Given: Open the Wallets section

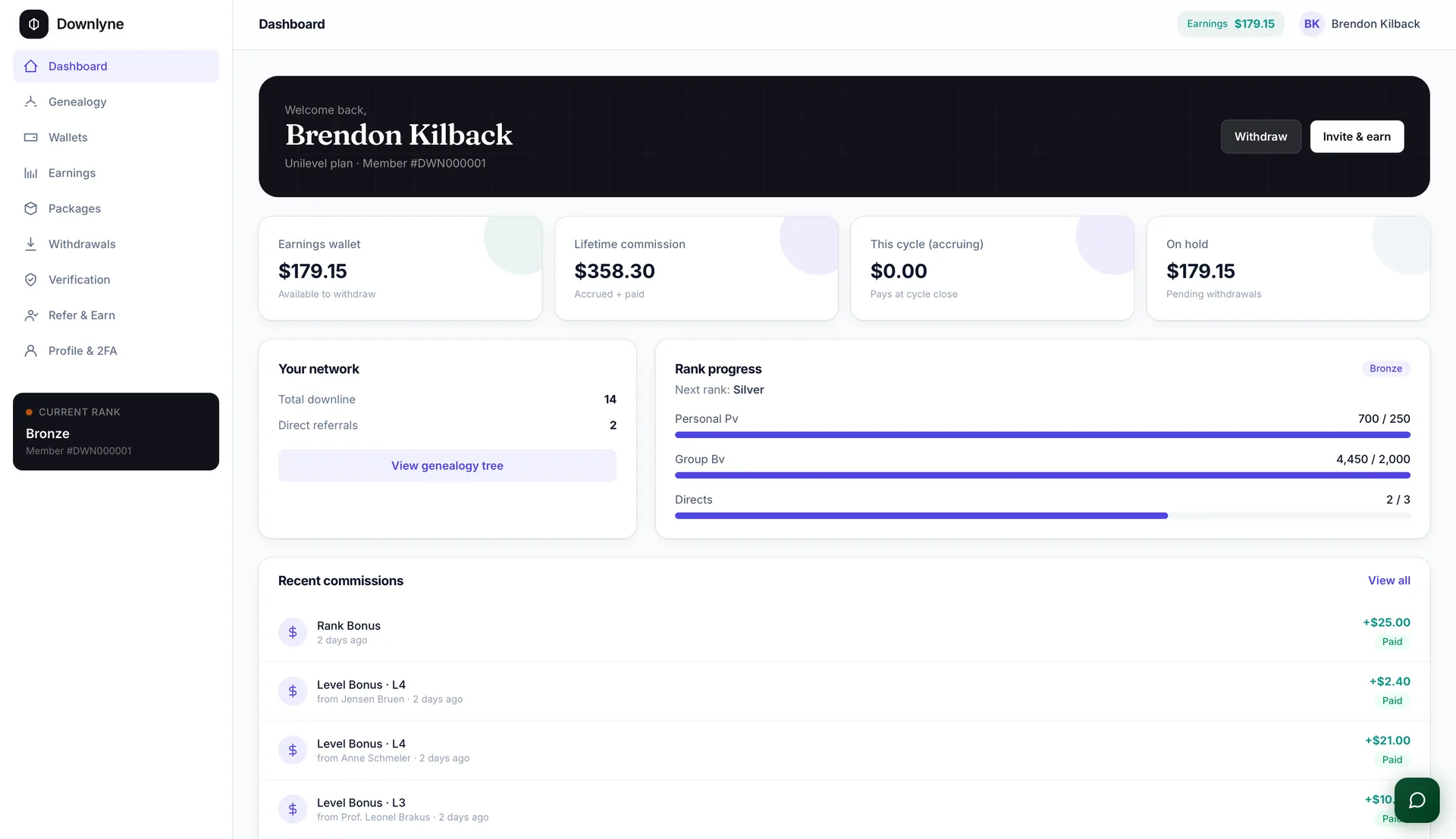Looking at the screenshot, I should point(116,137).
